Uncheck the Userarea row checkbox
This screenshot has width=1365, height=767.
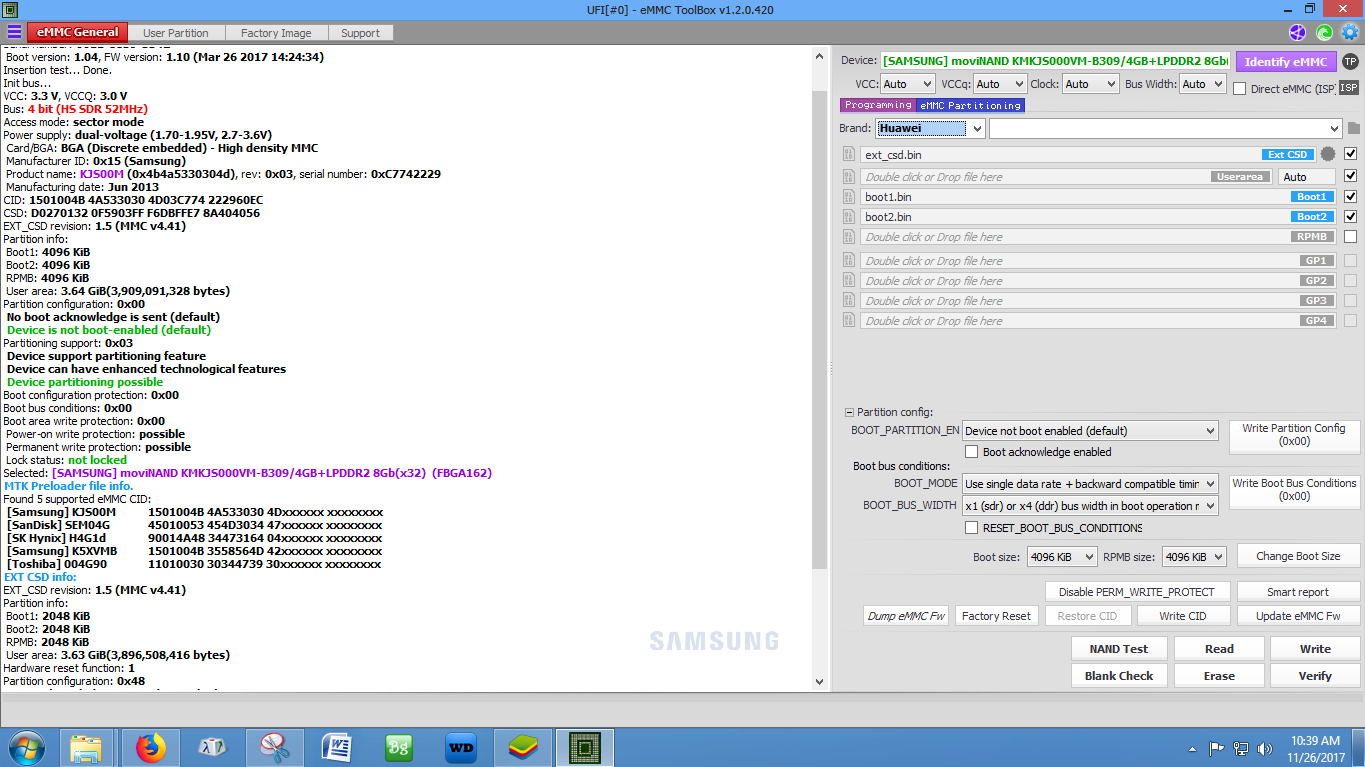(1351, 176)
